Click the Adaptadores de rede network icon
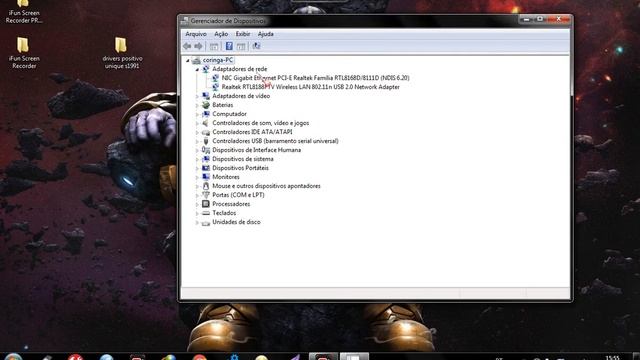Image resolution: width=640 pixels, height=360 pixels. (x=206, y=69)
